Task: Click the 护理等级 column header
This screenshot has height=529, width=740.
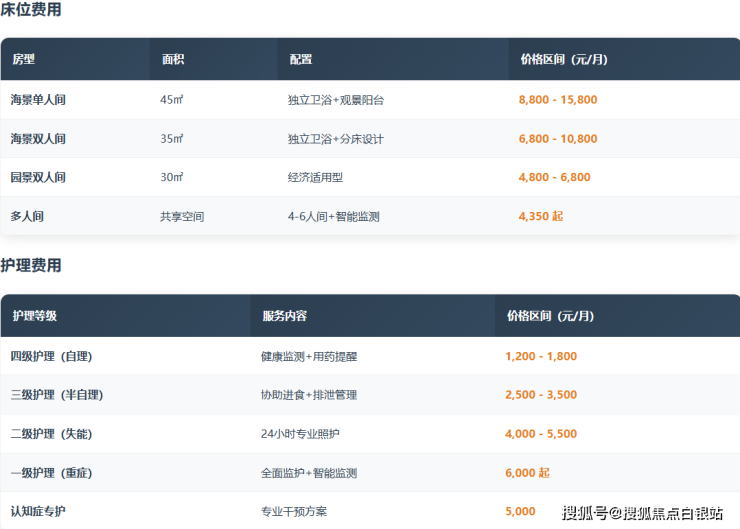Action: [x=35, y=316]
